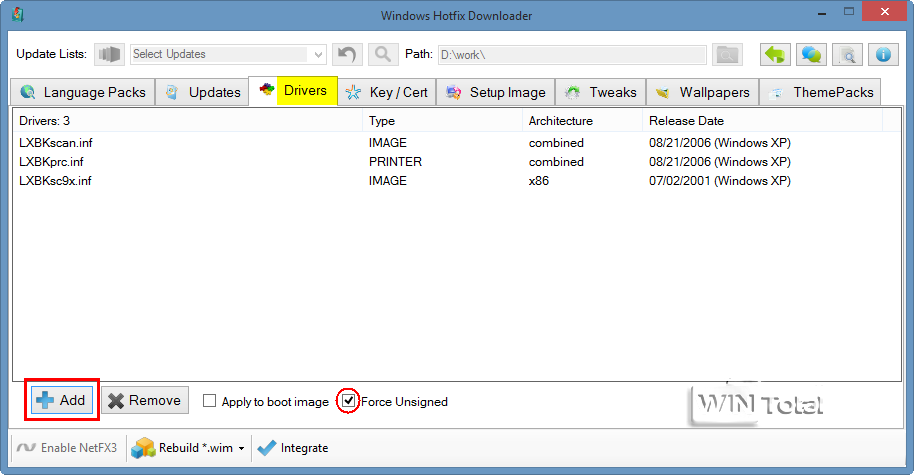
Task: Sort by the Release Date column header
Action: pos(762,121)
